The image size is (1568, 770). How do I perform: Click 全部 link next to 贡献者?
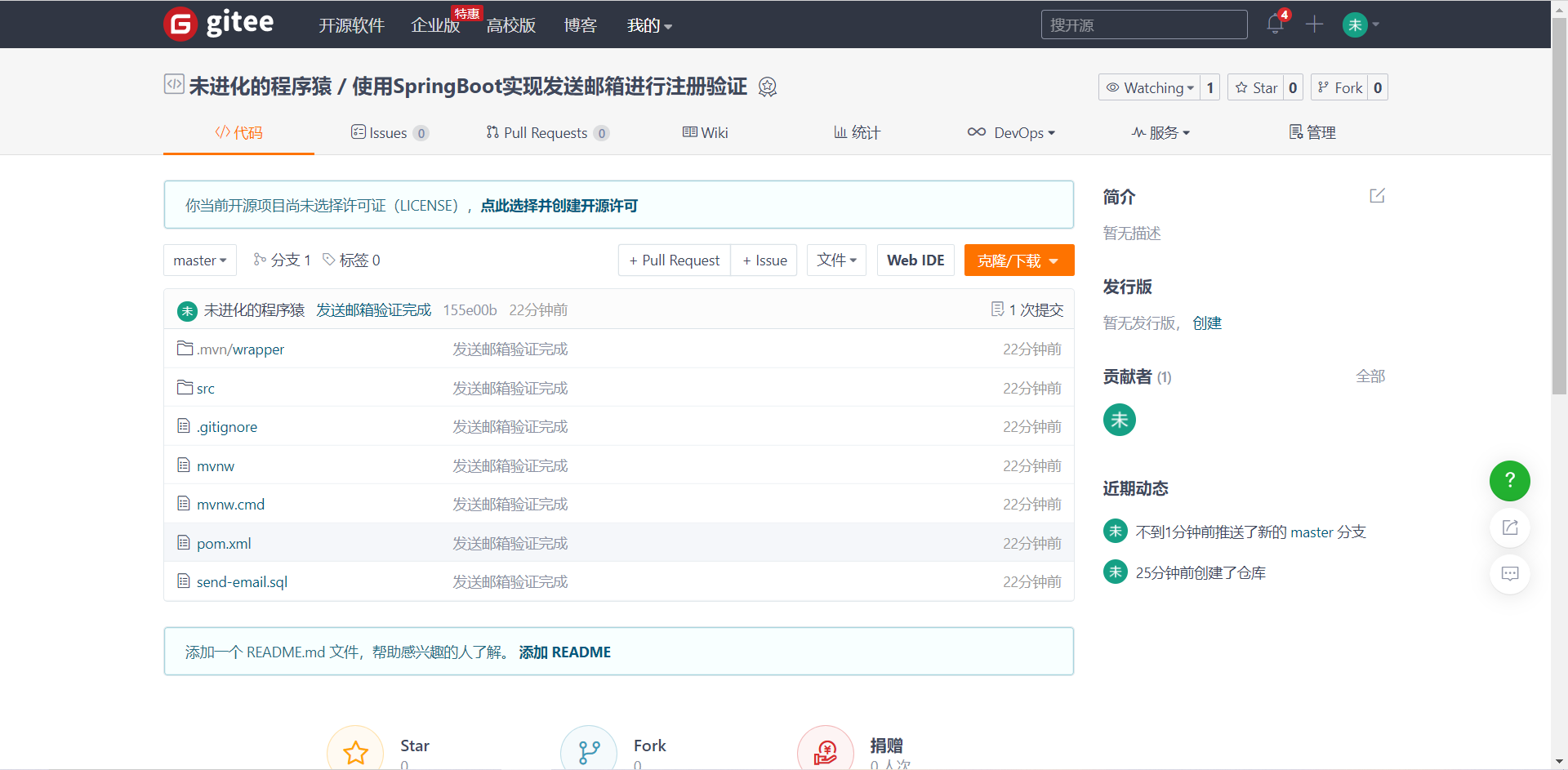1370,376
